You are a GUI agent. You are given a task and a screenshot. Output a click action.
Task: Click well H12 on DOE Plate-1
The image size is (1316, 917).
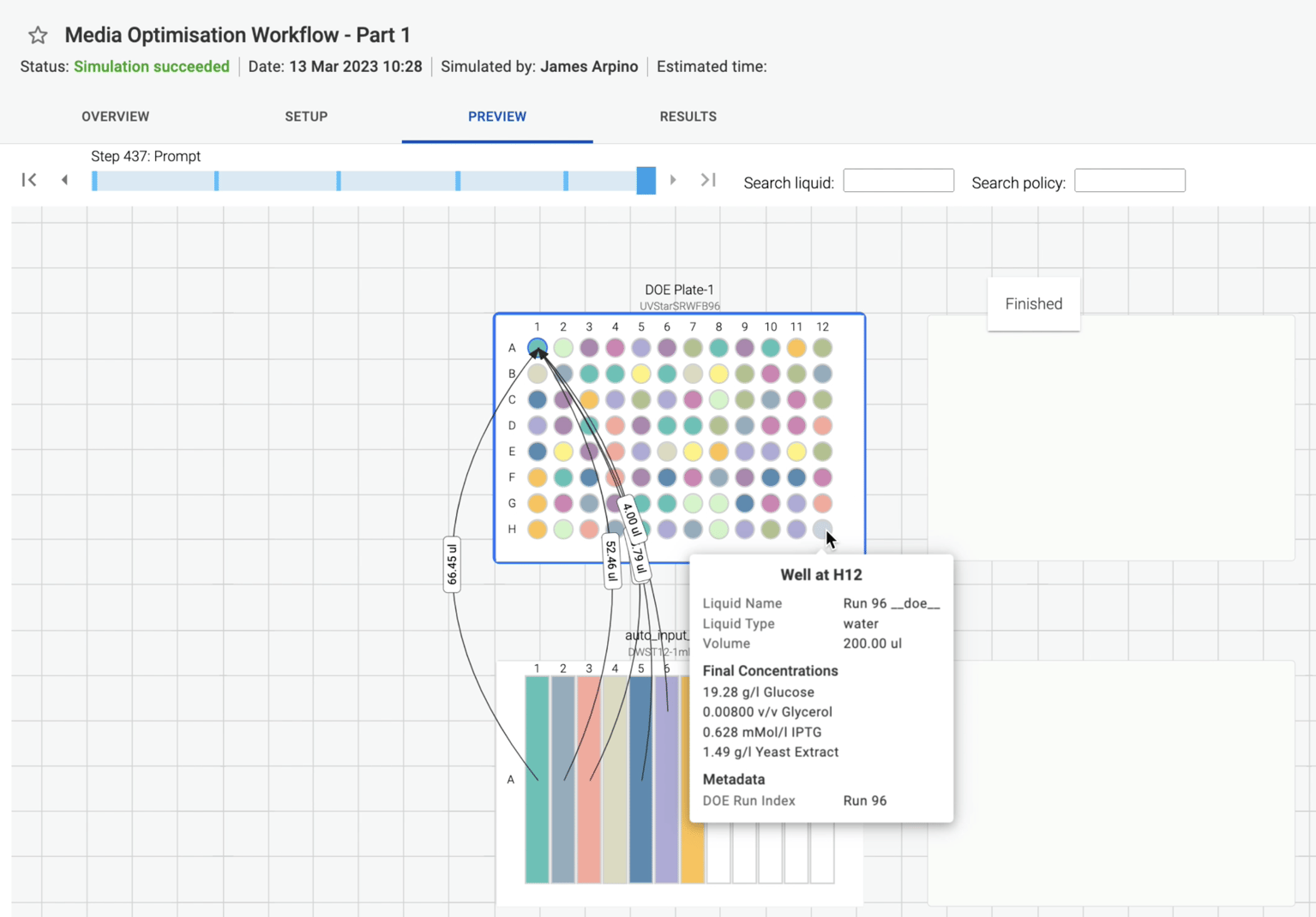point(822,530)
